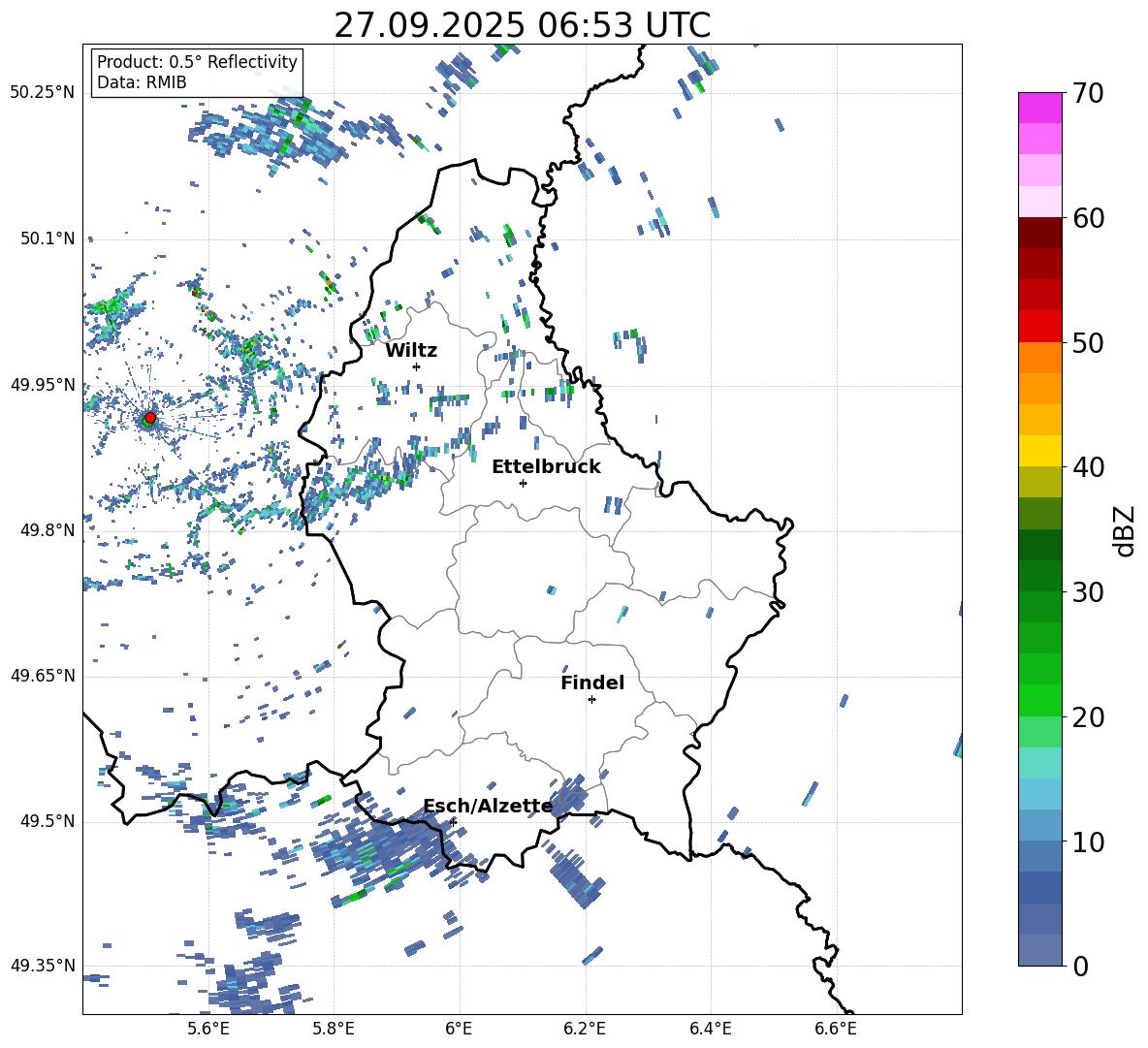Screen dimensions: 1148x1048
Task: Click the 6.6°E longitude label
Action: tap(836, 1029)
